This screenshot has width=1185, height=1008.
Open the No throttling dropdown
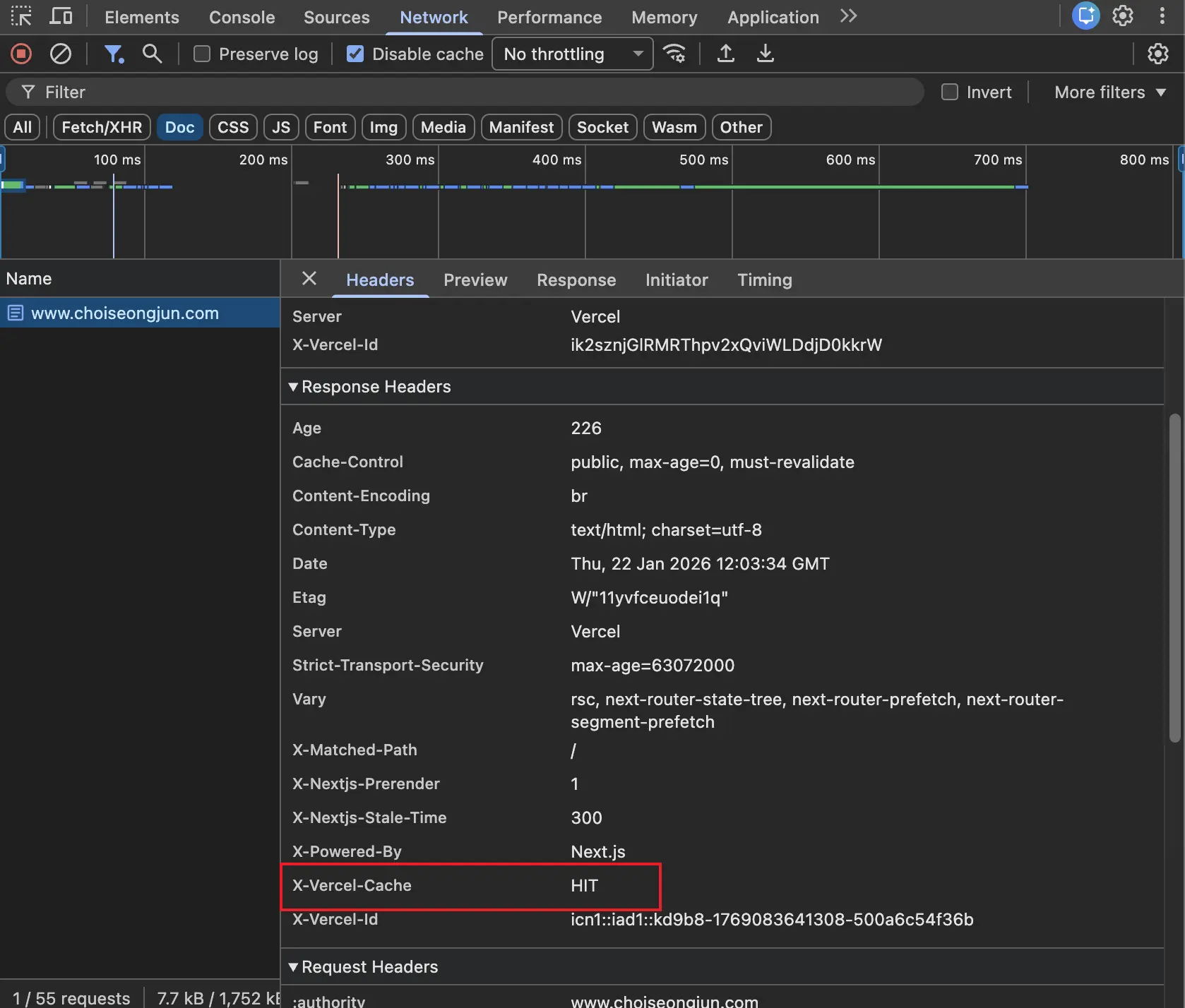pos(573,54)
